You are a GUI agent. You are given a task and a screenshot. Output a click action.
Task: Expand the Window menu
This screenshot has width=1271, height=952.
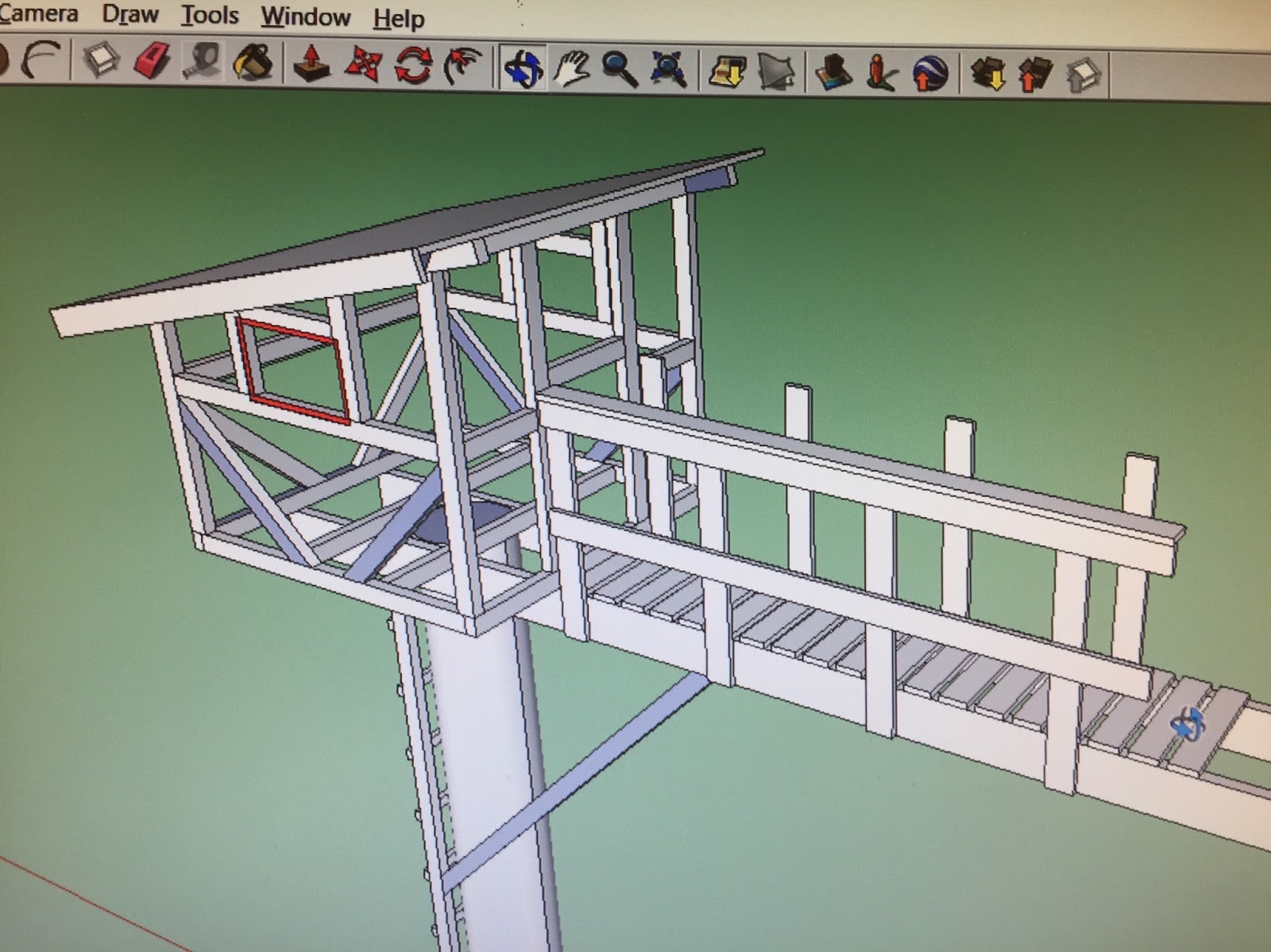coord(306,17)
